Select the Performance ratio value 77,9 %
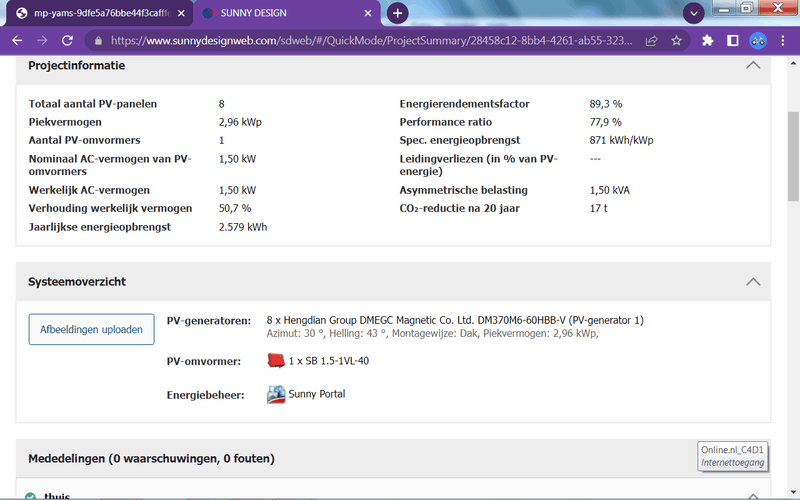Screen dimensions: 800x500 [x=606, y=122]
